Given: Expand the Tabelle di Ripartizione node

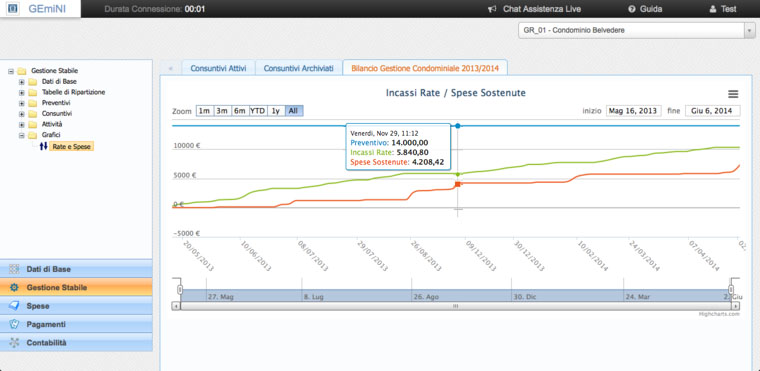Looking at the screenshot, I should (21, 92).
